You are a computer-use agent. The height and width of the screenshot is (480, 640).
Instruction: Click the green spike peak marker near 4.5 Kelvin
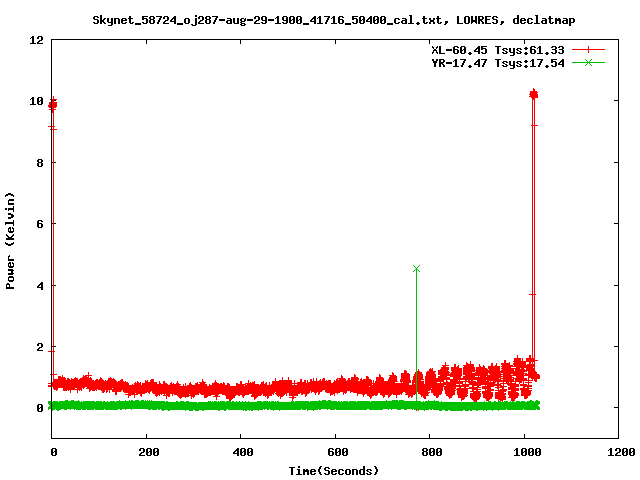(x=416, y=269)
